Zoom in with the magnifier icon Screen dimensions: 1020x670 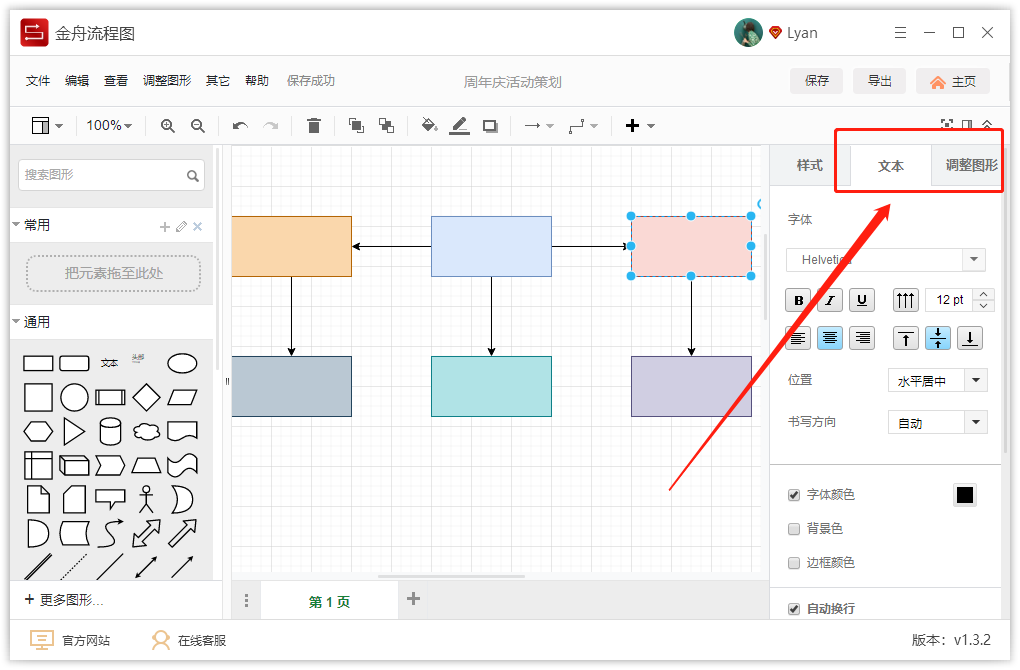click(166, 125)
